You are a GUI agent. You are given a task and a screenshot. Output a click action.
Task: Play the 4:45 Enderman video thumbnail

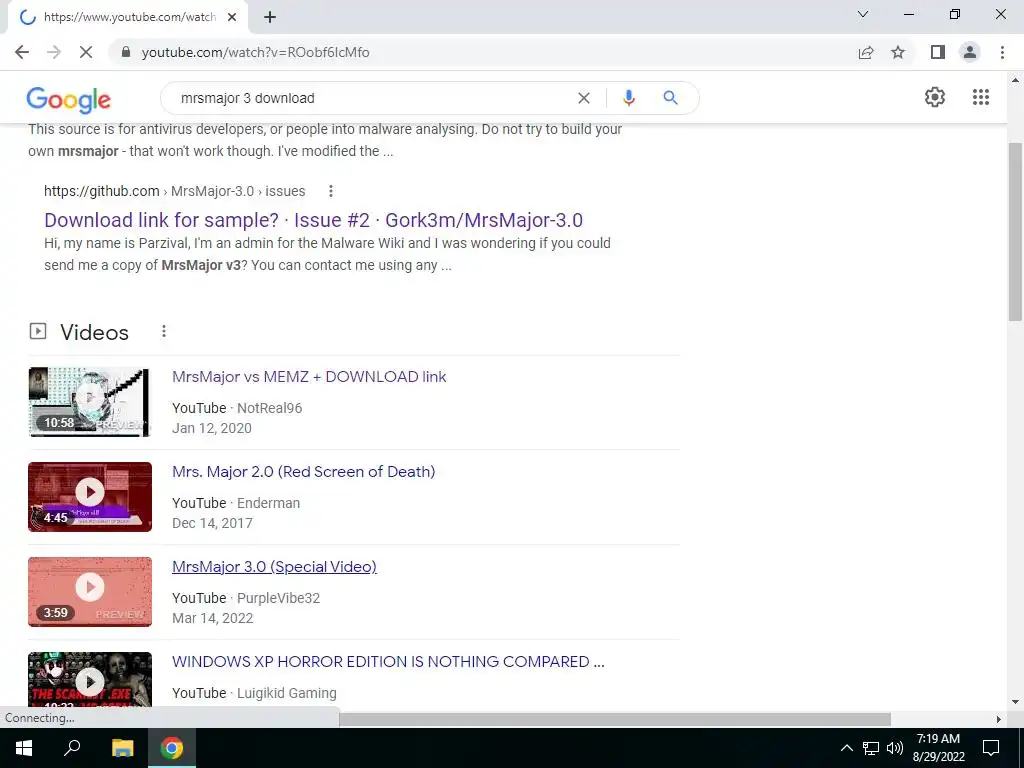pos(90,497)
